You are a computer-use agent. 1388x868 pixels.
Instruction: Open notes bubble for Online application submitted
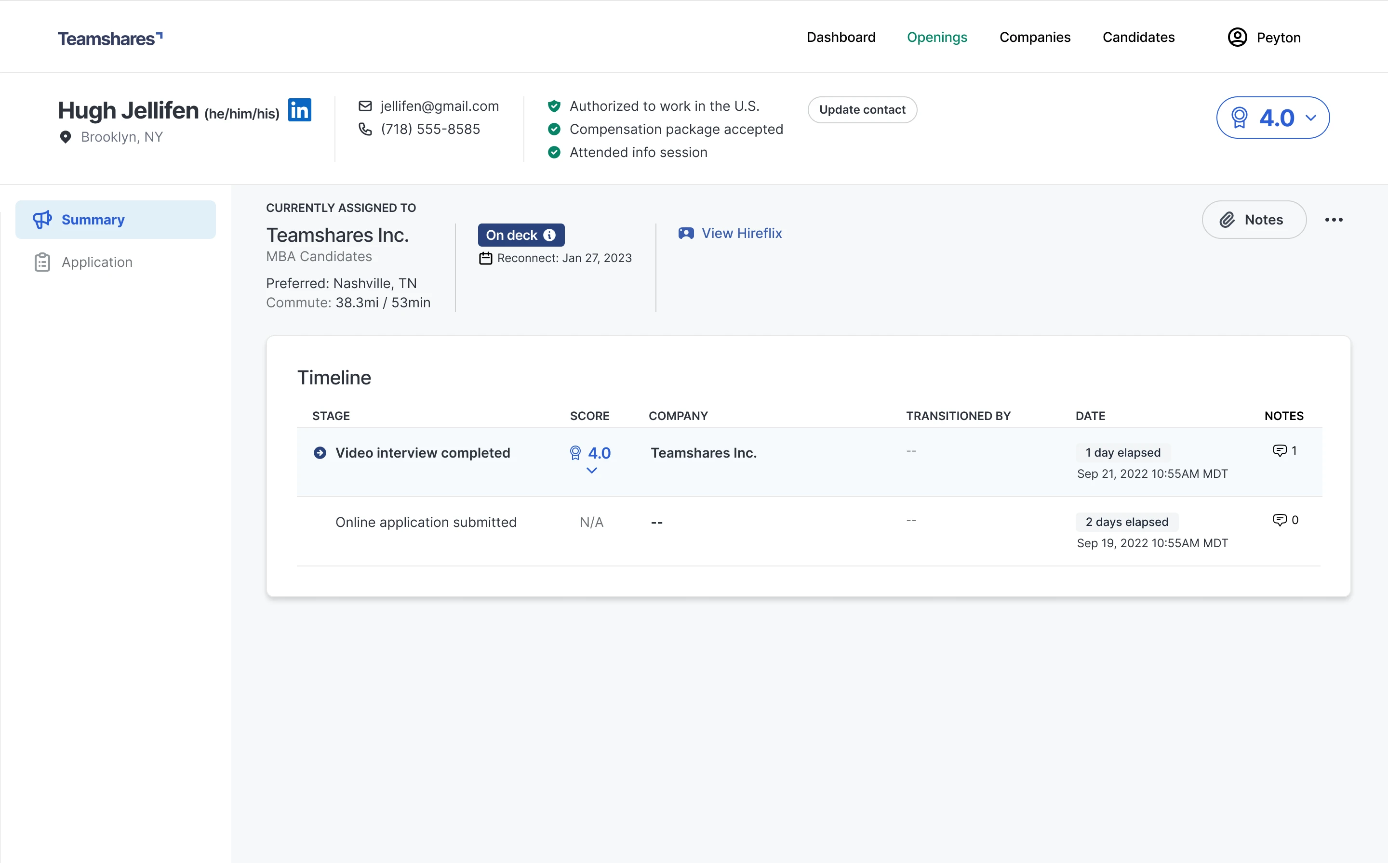click(x=1280, y=520)
